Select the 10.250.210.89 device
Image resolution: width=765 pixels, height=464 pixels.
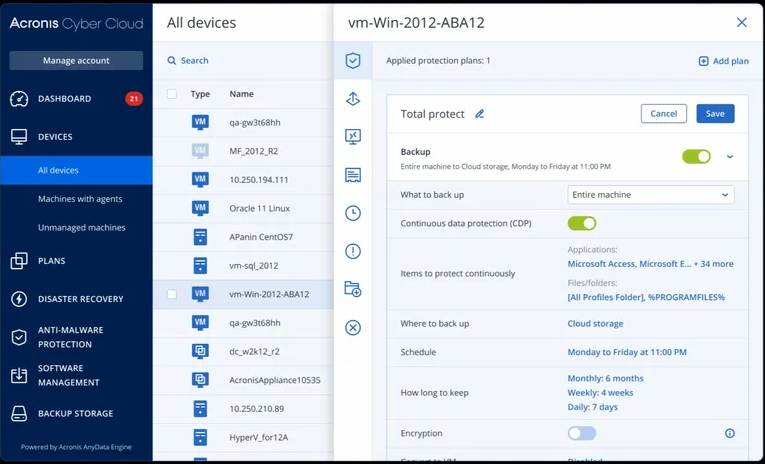click(257, 409)
